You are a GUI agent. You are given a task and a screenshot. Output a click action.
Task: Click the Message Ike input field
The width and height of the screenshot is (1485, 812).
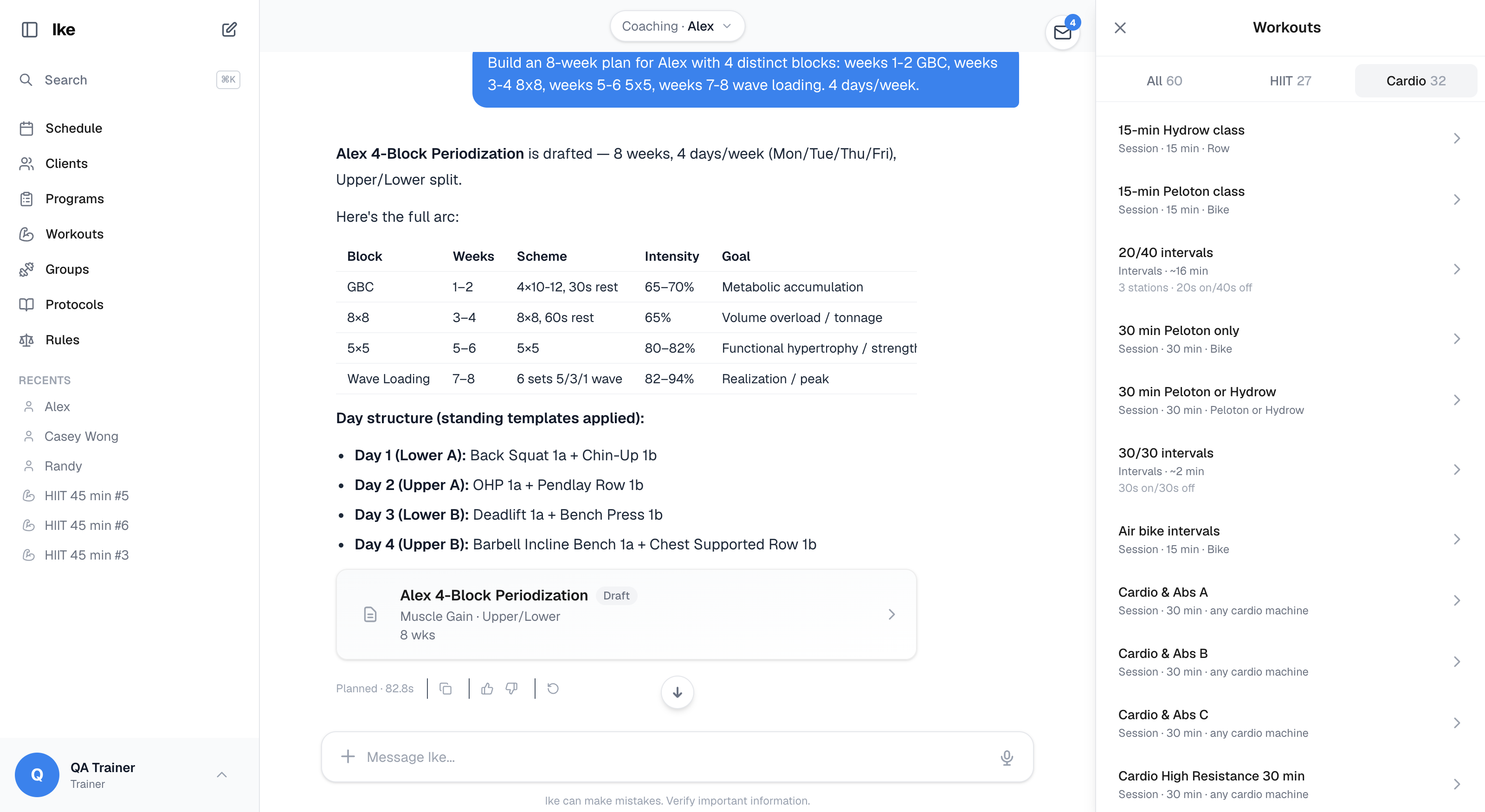coord(678,757)
